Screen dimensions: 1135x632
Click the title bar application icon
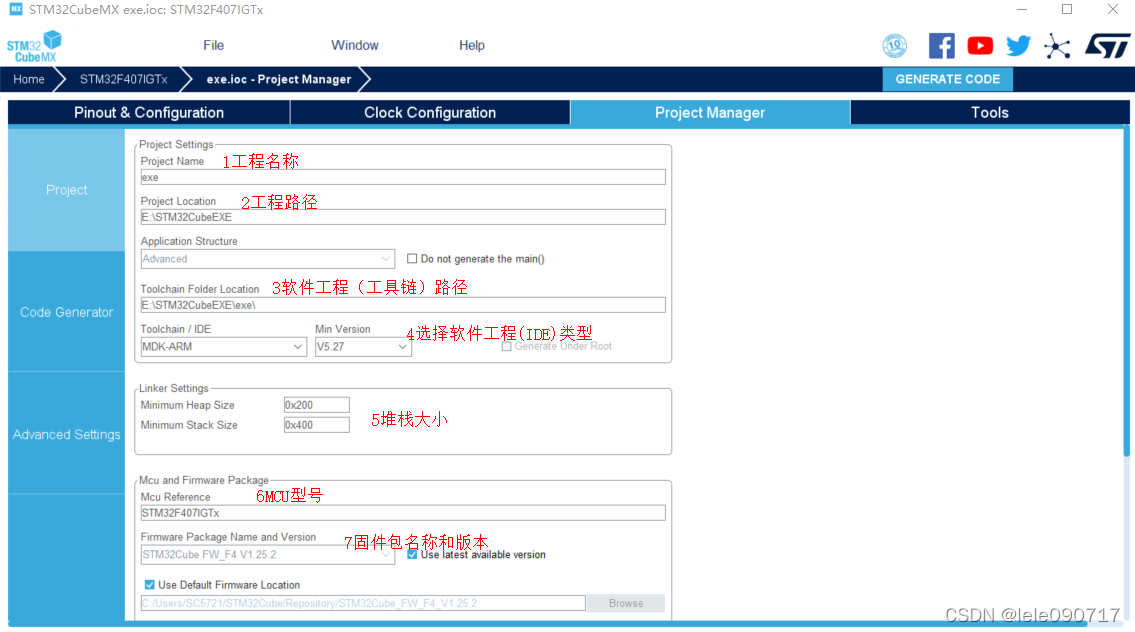(15, 9)
